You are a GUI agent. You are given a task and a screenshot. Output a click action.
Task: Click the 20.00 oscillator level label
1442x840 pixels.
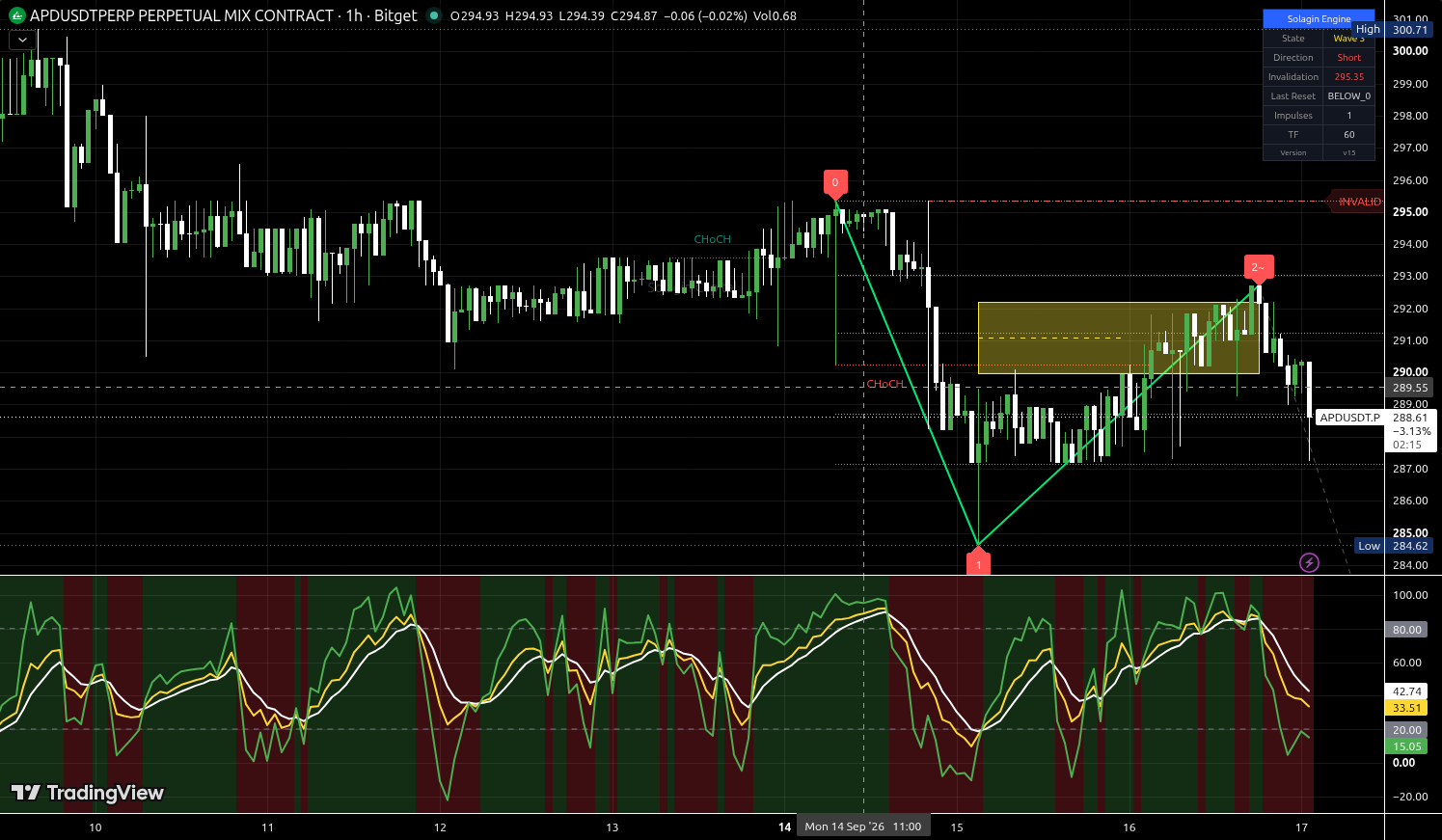(1407, 730)
